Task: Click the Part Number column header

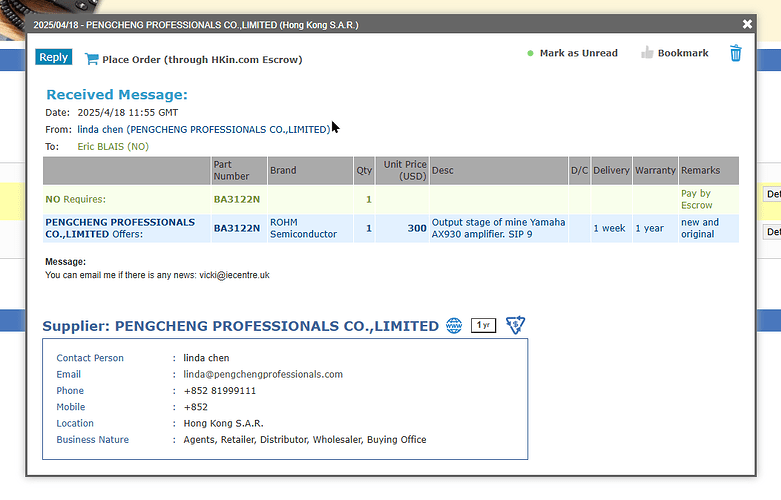Action: tap(239, 170)
